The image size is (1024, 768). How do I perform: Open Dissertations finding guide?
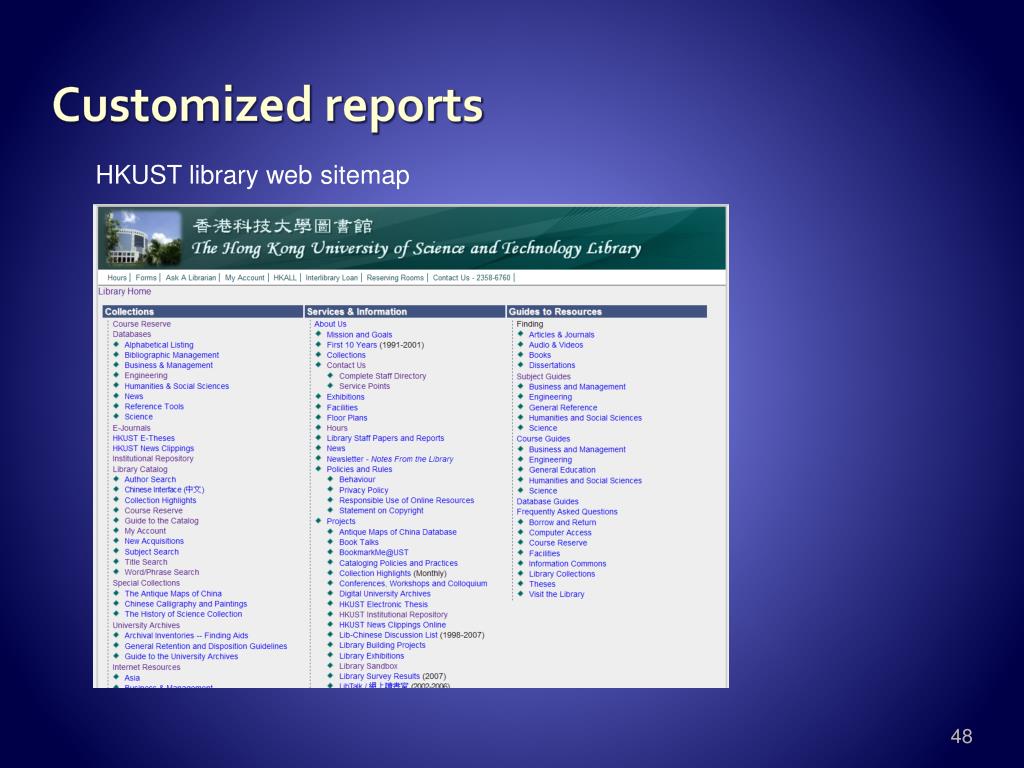pos(552,365)
